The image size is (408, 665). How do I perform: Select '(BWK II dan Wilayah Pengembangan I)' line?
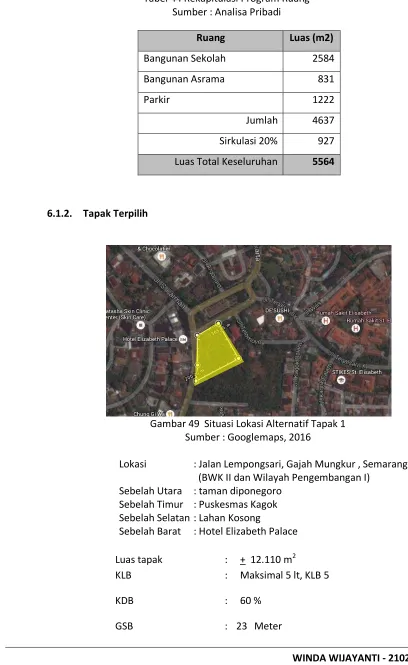284,478
